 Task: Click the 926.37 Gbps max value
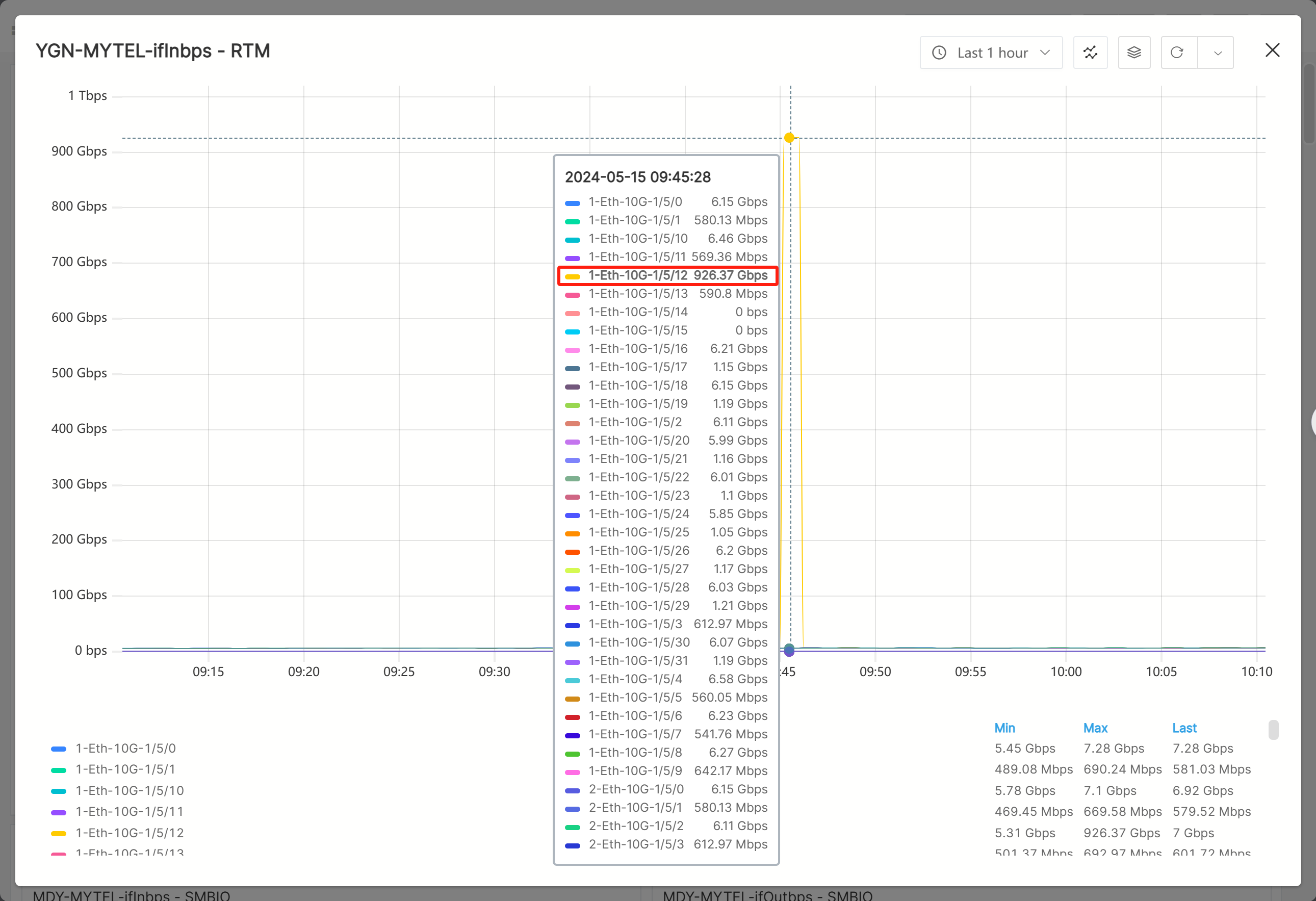(1121, 833)
